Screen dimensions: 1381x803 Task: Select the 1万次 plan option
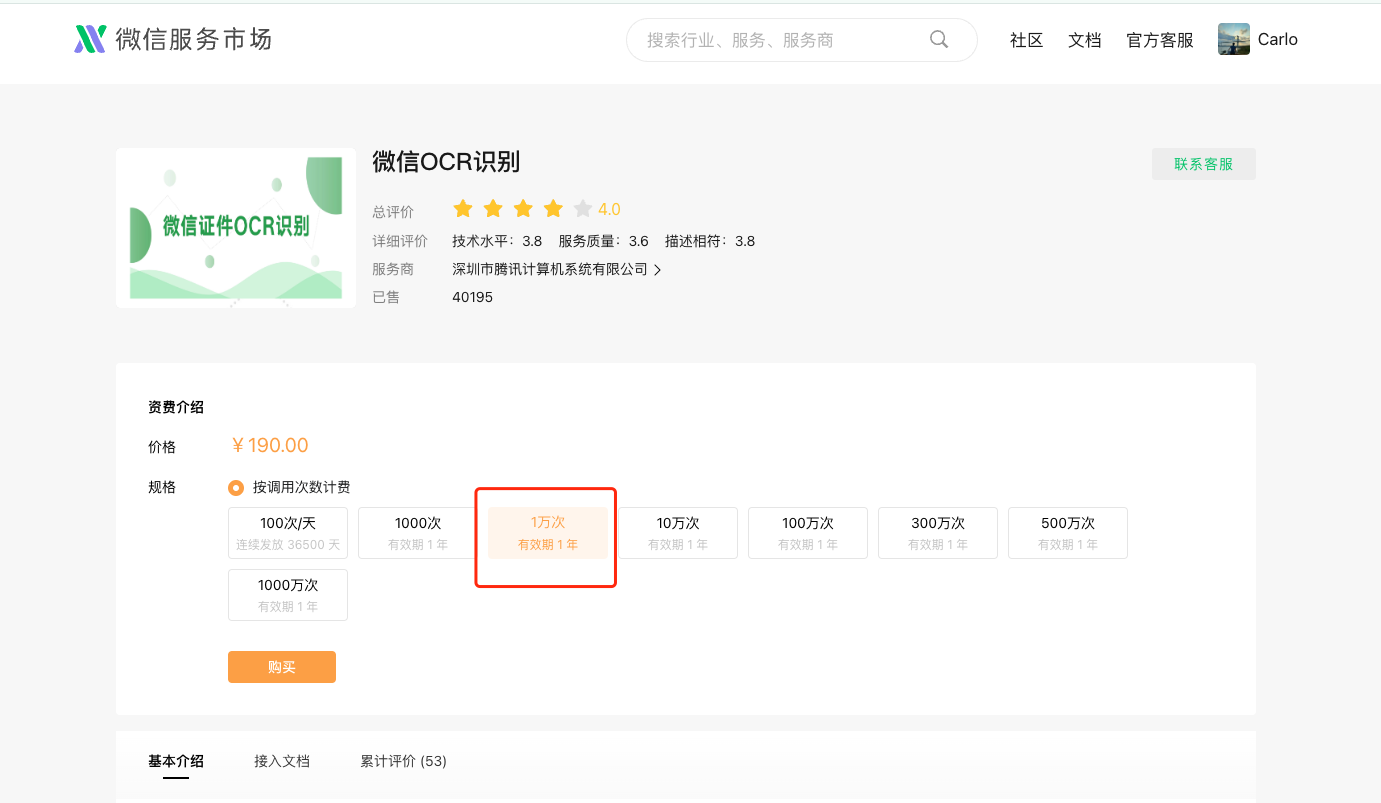(548, 533)
